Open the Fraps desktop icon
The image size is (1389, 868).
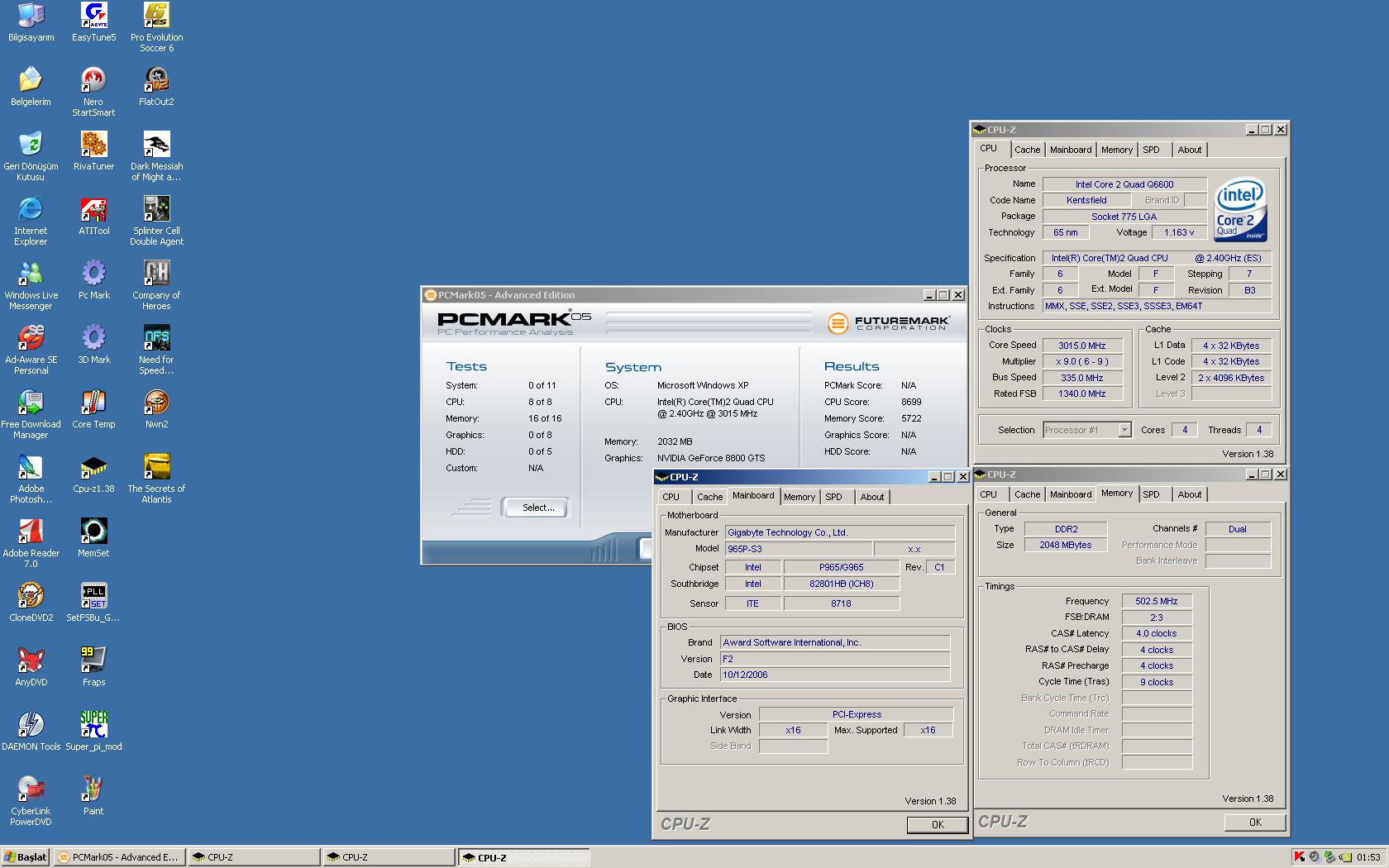pyautogui.click(x=93, y=667)
